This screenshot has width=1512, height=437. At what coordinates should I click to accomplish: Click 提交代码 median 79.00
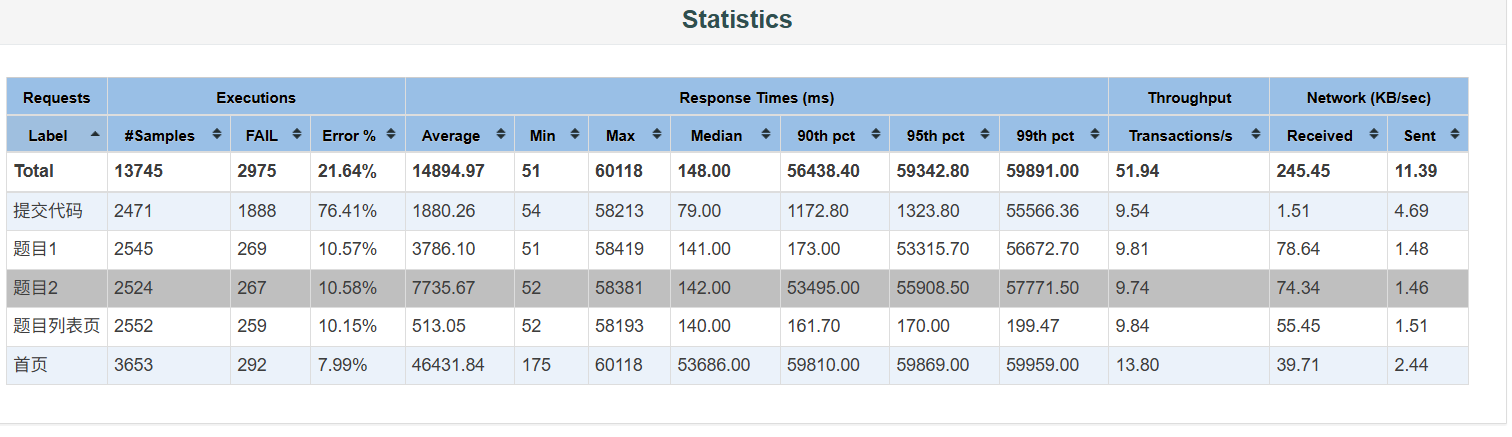(699, 211)
